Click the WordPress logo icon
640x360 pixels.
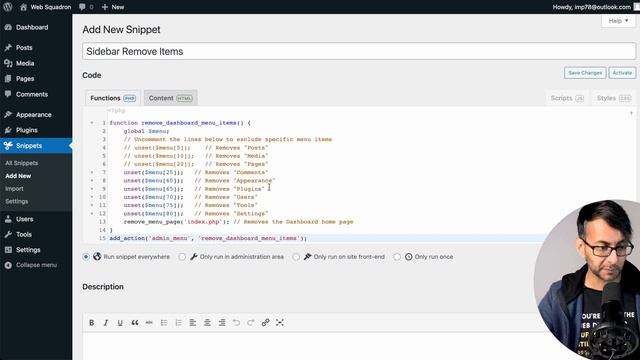7,7
